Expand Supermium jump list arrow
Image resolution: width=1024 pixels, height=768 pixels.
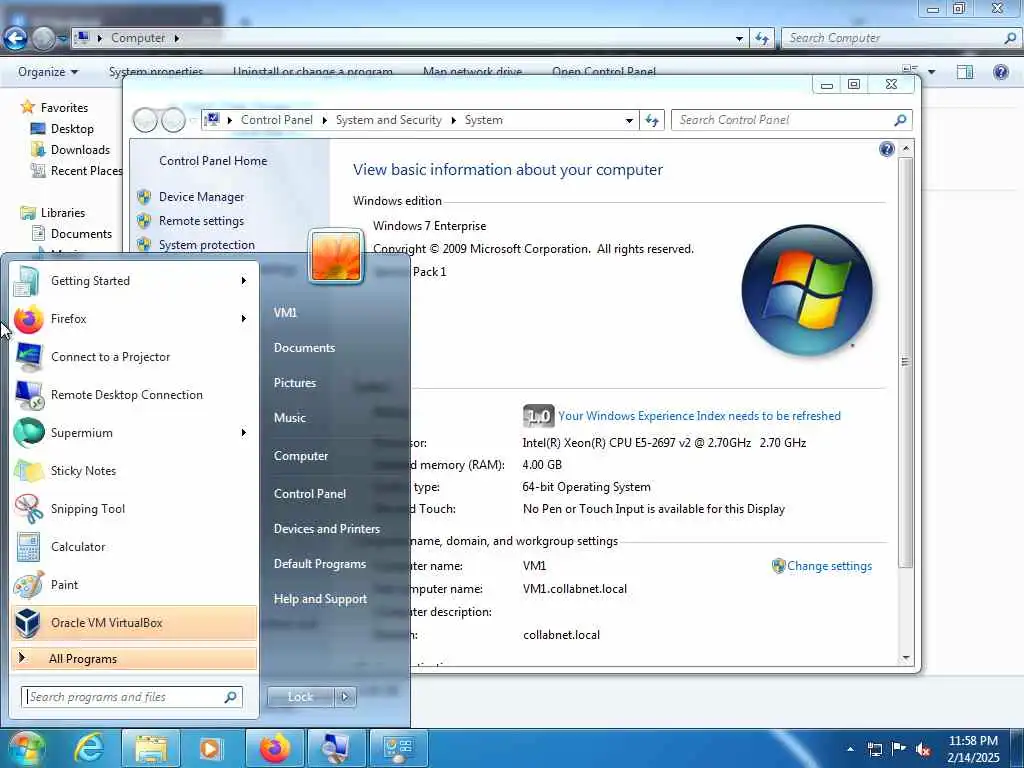point(244,432)
